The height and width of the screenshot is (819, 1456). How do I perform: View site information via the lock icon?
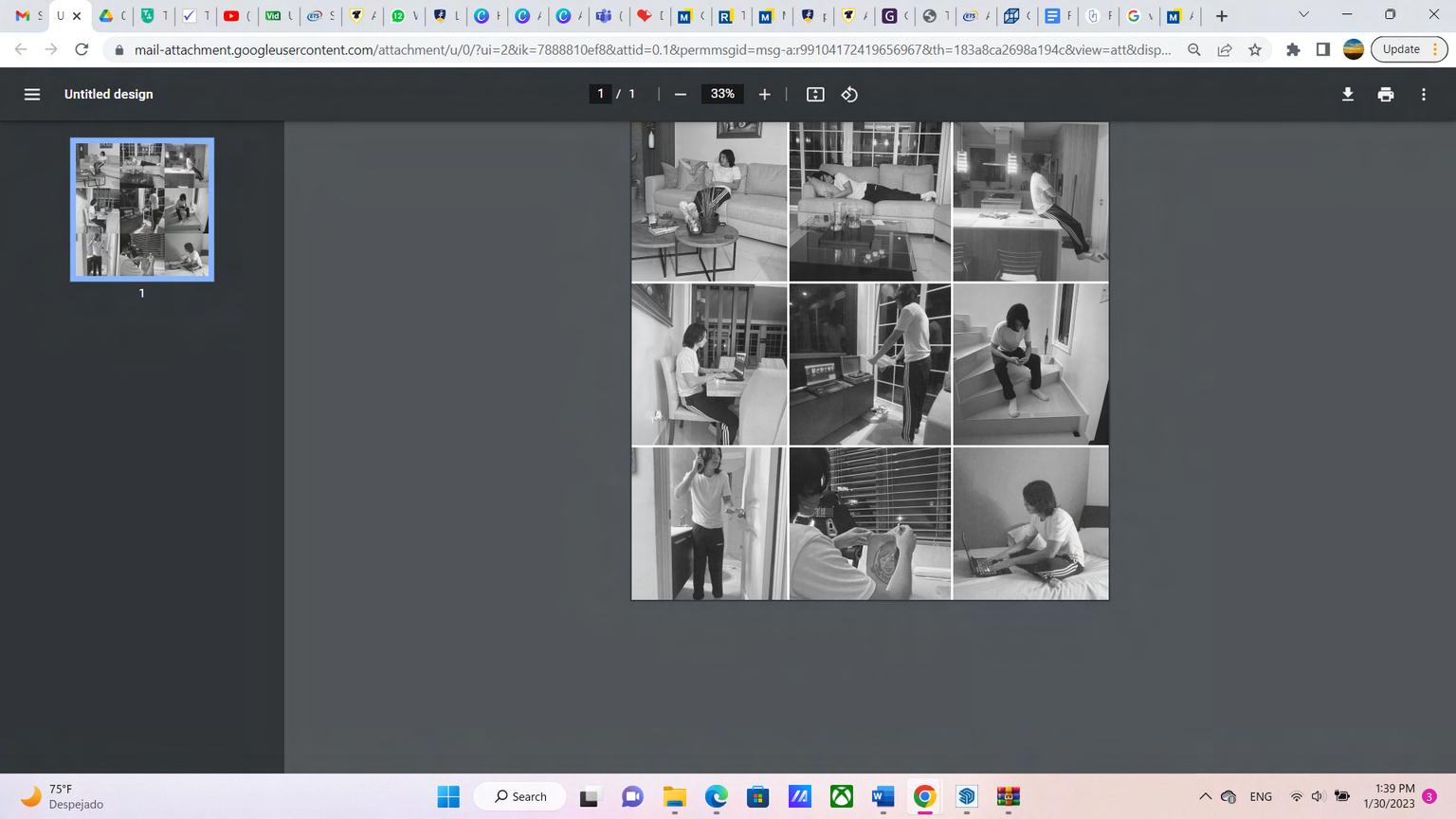pos(118,50)
